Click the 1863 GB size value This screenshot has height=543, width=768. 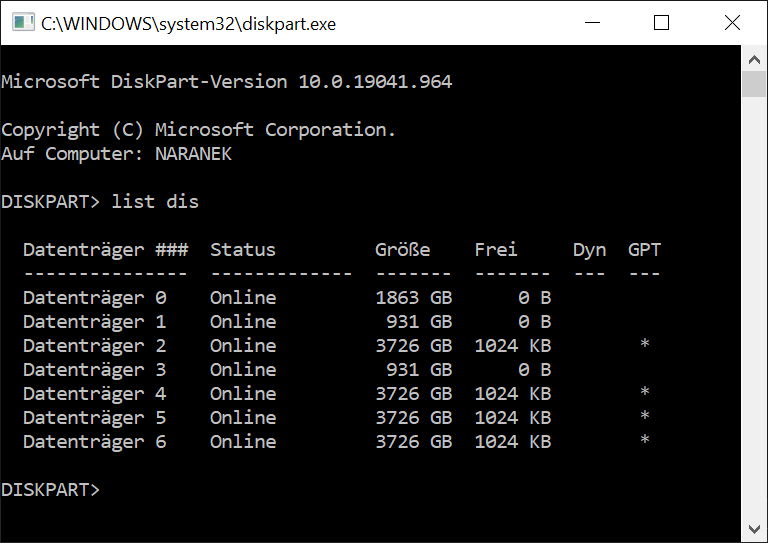point(414,298)
